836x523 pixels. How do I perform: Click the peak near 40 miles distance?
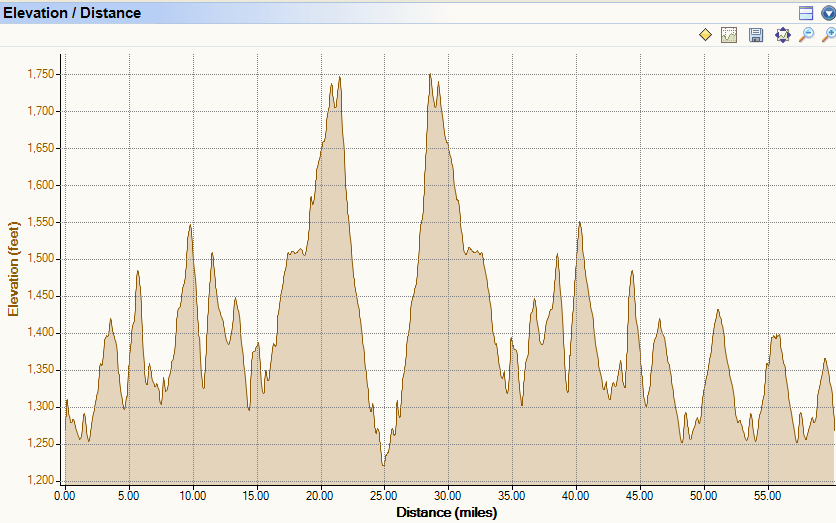(580, 223)
